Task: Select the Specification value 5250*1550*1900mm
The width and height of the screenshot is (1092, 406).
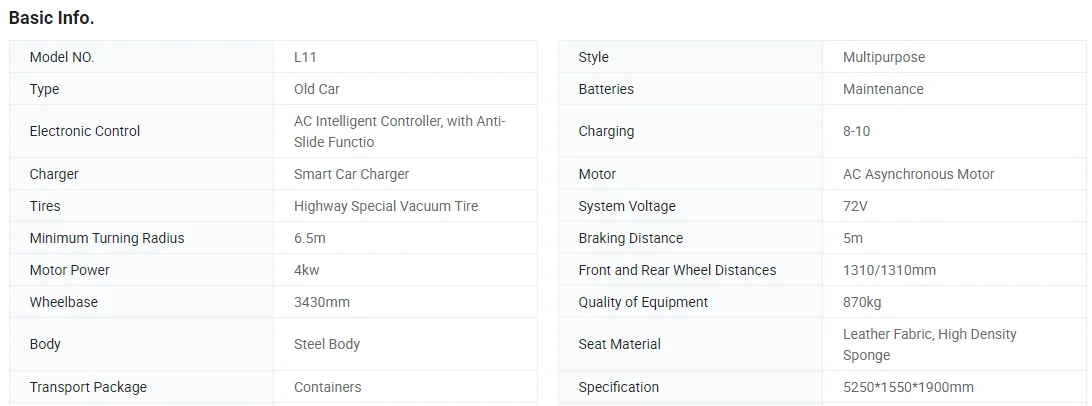Action: click(x=908, y=387)
